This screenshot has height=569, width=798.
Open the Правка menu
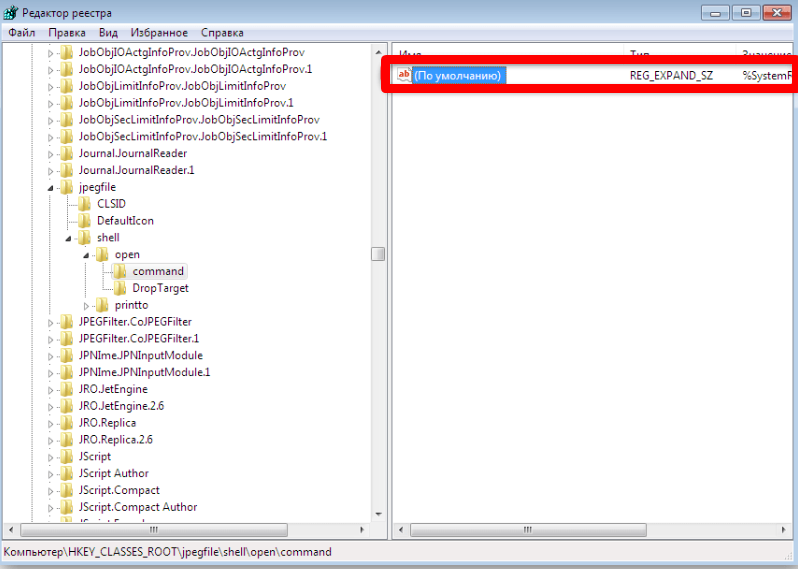pyautogui.click(x=67, y=33)
